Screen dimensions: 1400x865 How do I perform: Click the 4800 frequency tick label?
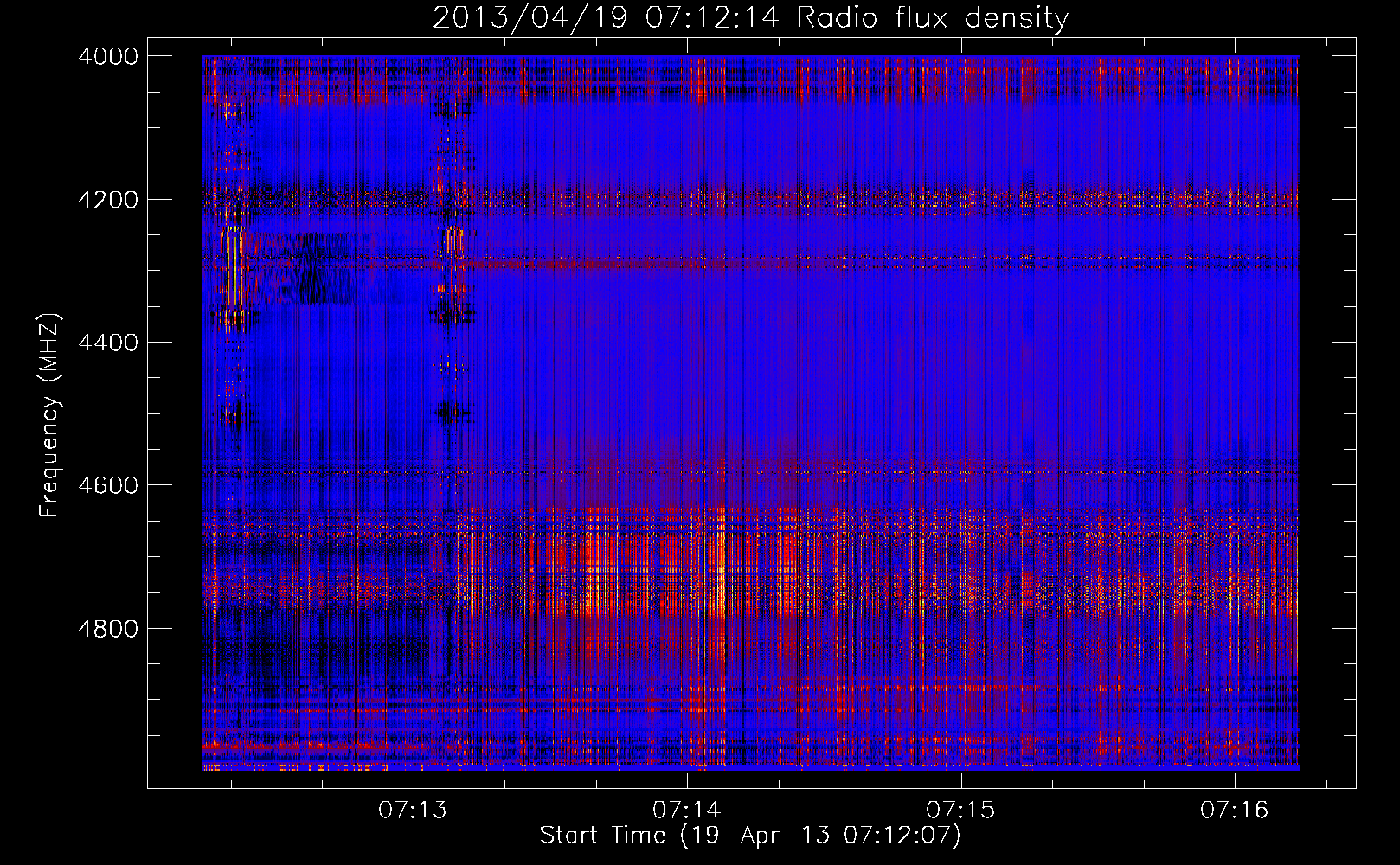pos(108,629)
